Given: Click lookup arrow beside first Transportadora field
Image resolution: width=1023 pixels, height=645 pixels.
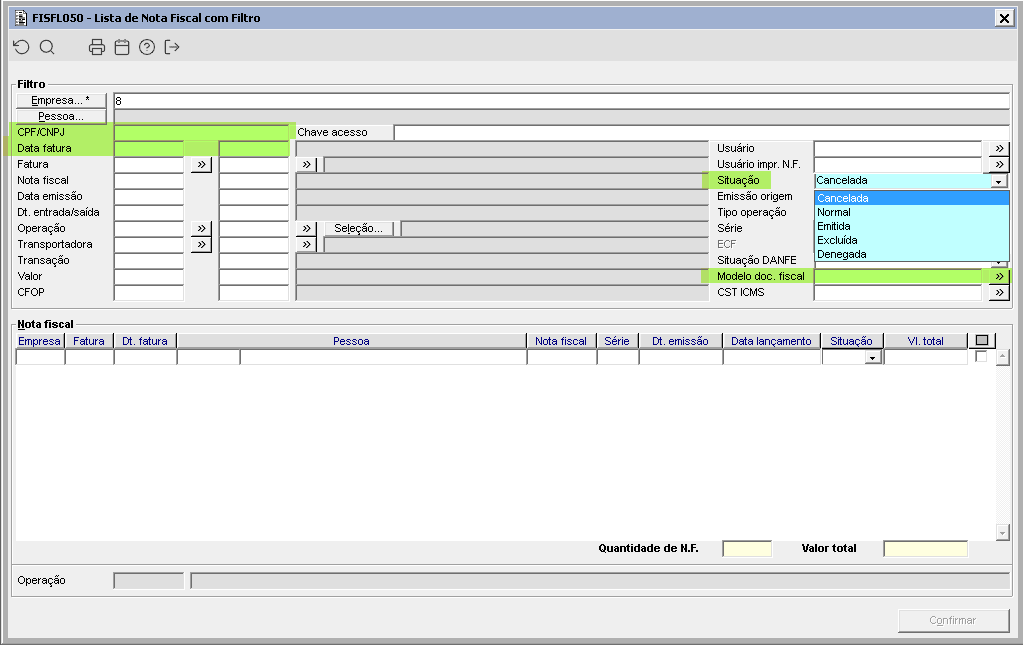Looking at the screenshot, I should (201, 245).
